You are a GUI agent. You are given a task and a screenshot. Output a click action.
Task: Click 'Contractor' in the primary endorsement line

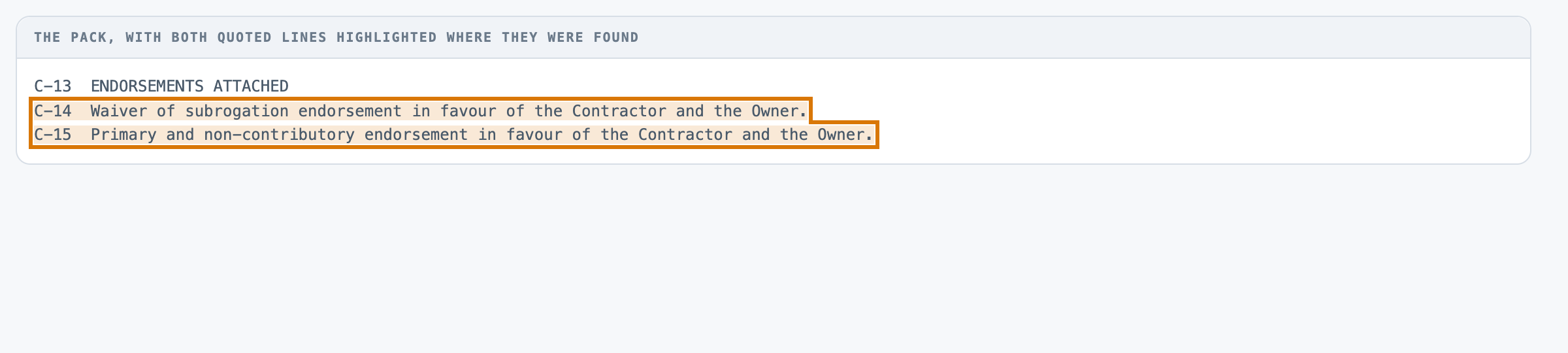[685, 135]
